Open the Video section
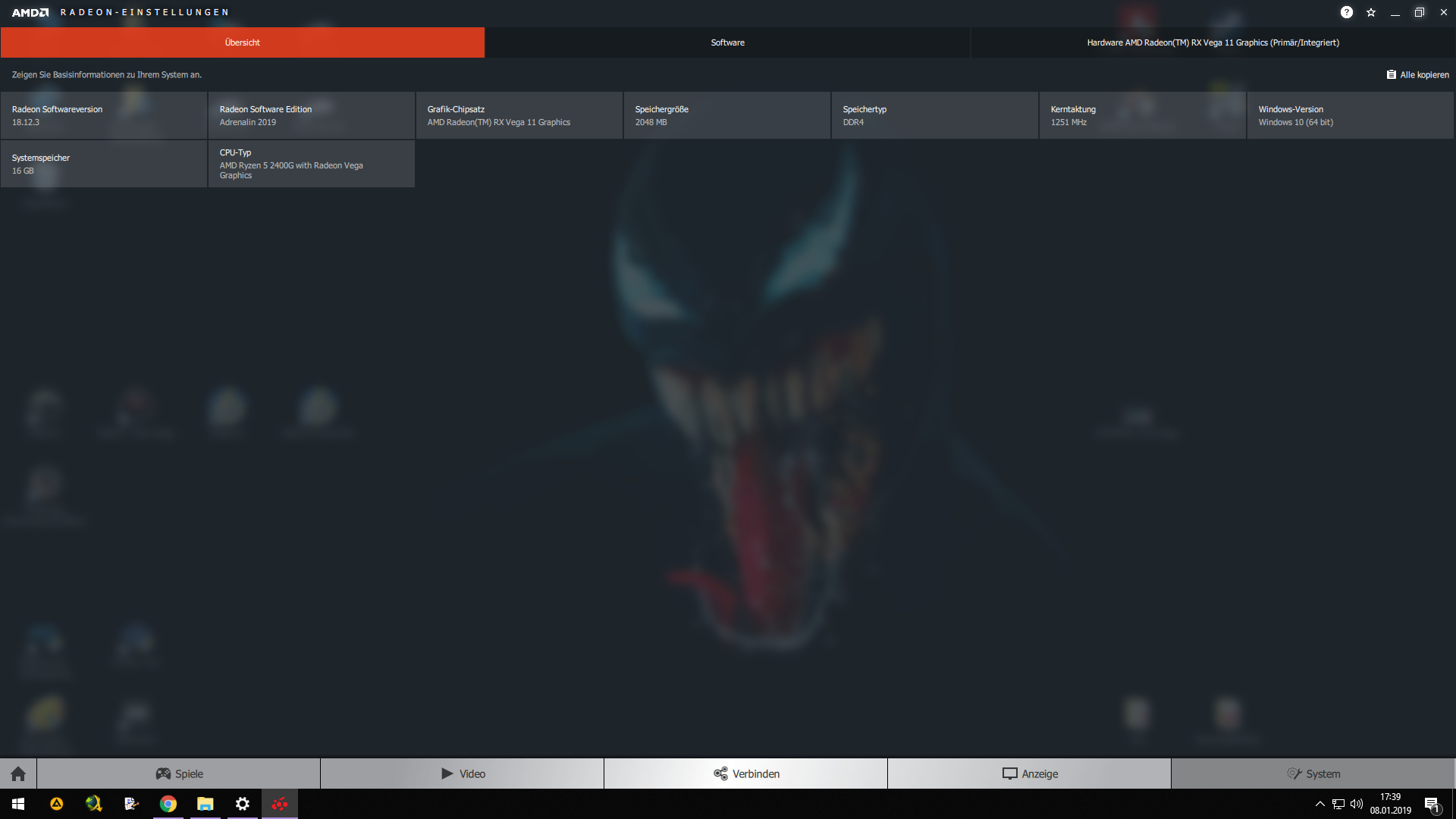Image resolution: width=1456 pixels, height=819 pixels. [463, 773]
